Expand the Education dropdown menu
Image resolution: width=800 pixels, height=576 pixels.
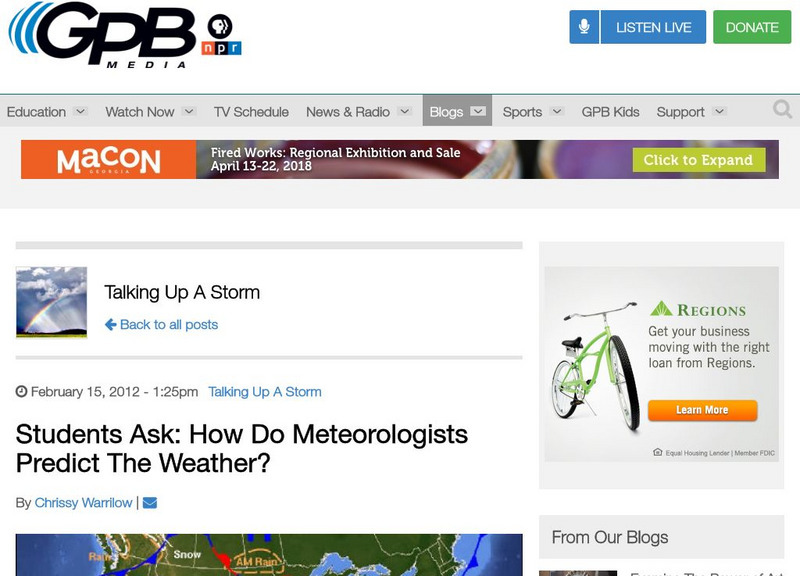tap(45, 111)
